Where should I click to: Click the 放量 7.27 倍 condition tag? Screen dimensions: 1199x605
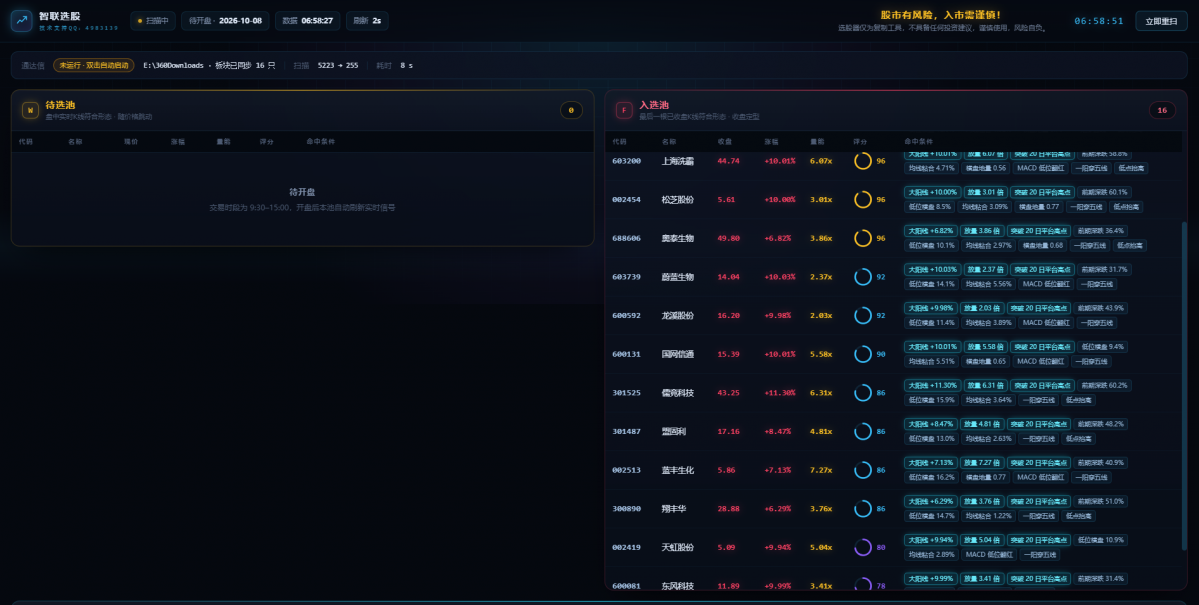pos(982,463)
